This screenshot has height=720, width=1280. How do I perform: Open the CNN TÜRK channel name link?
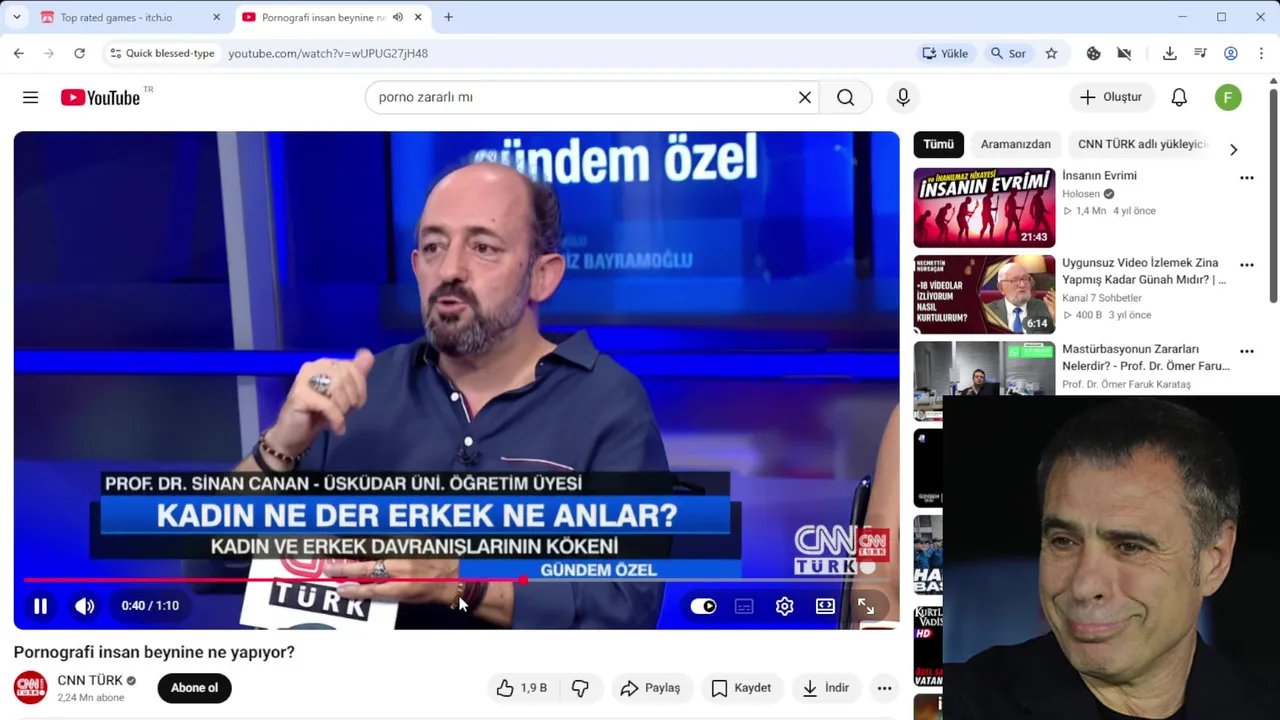coord(90,680)
